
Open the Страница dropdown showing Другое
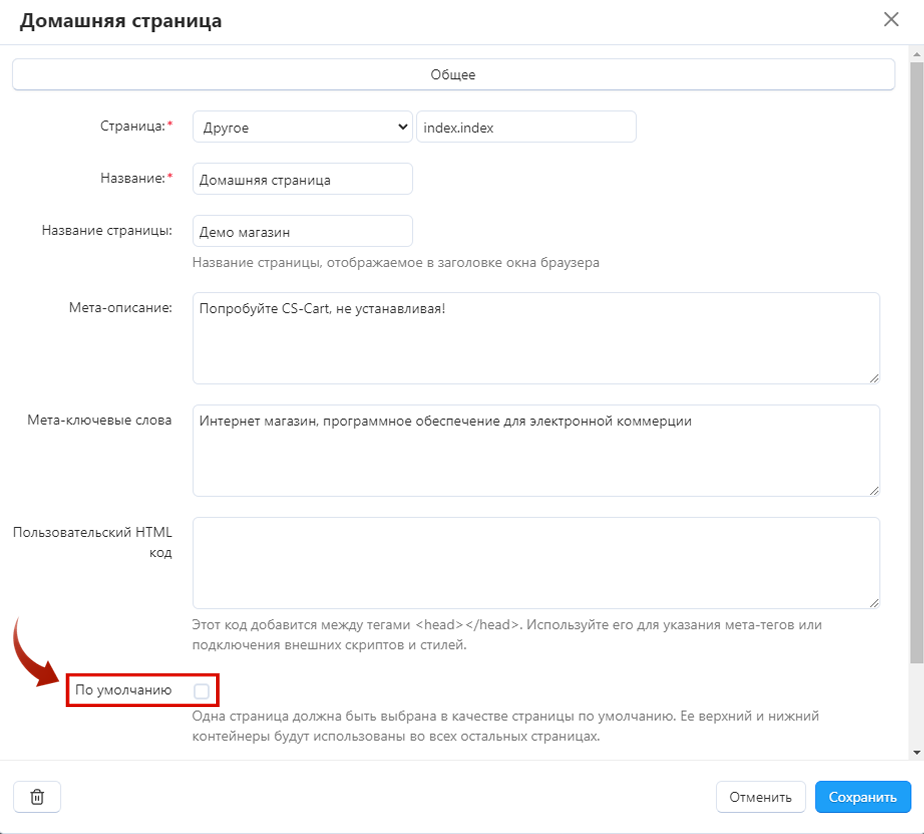302,127
